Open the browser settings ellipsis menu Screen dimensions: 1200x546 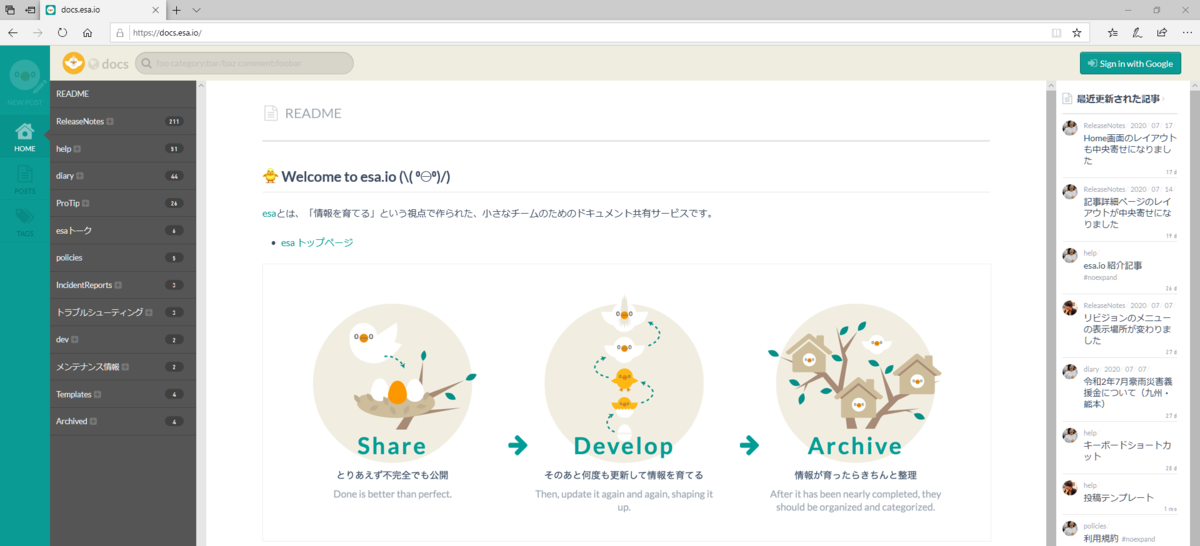pyautogui.click(x=1185, y=32)
